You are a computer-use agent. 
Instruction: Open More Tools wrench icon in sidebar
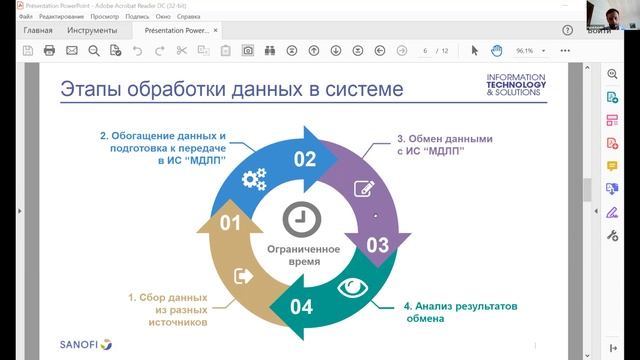click(612, 236)
